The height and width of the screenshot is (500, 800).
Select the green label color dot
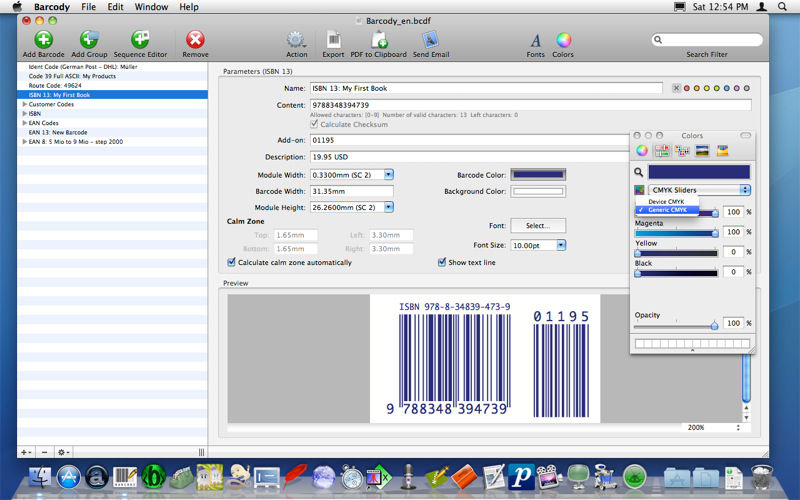(716, 88)
